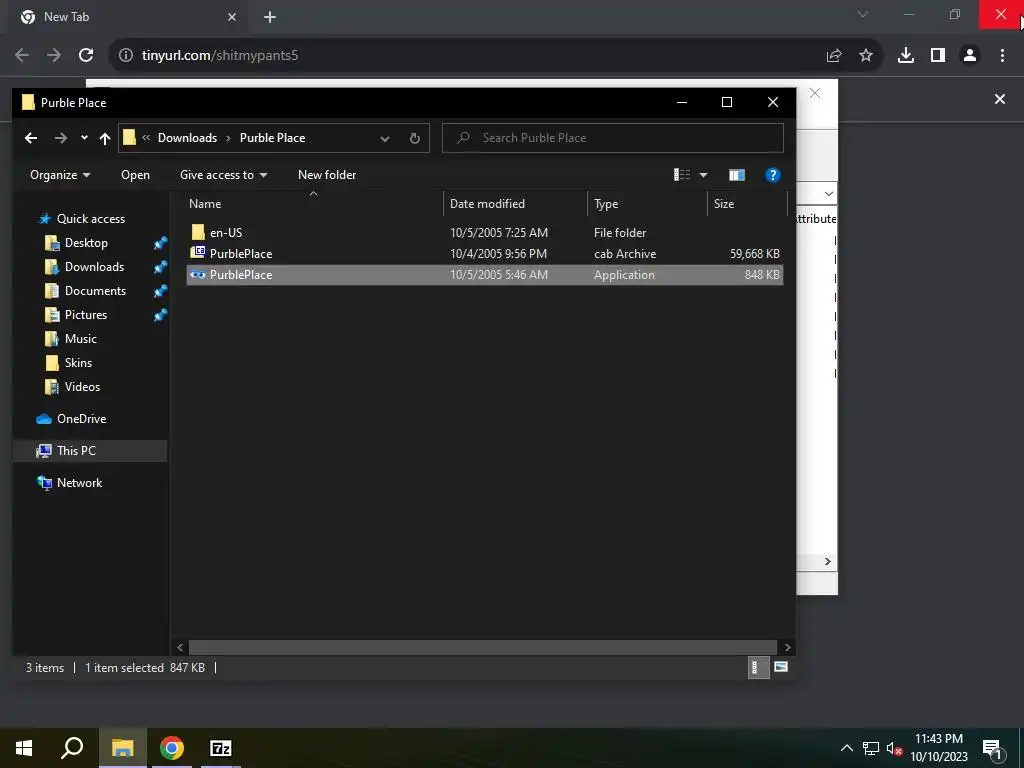The height and width of the screenshot is (768, 1024).
Task: Click Downloads in breadcrumb path
Action: tap(187, 138)
